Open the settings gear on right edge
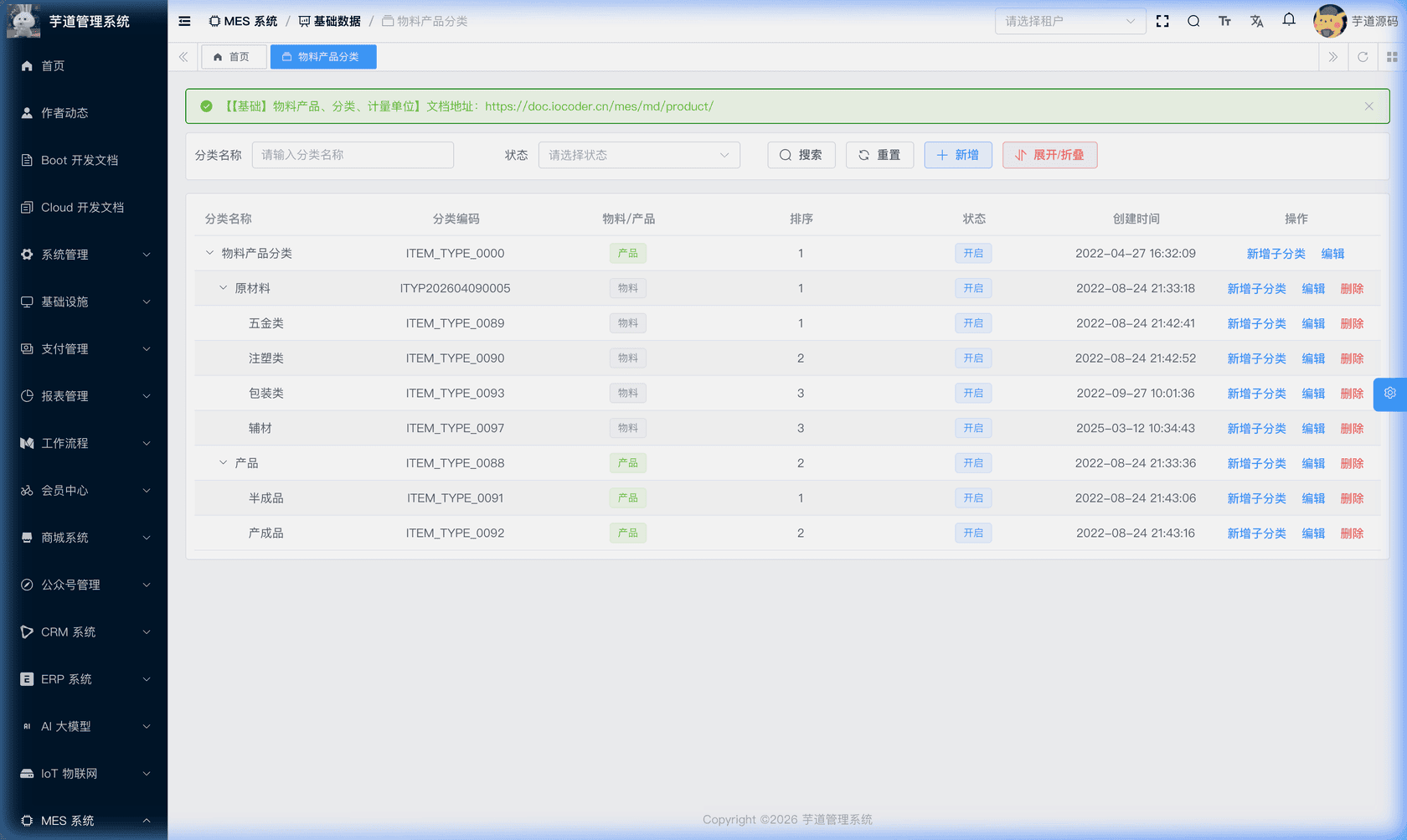Image resolution: width=1407 pixels, height=840 pixels. point(1390,393)
